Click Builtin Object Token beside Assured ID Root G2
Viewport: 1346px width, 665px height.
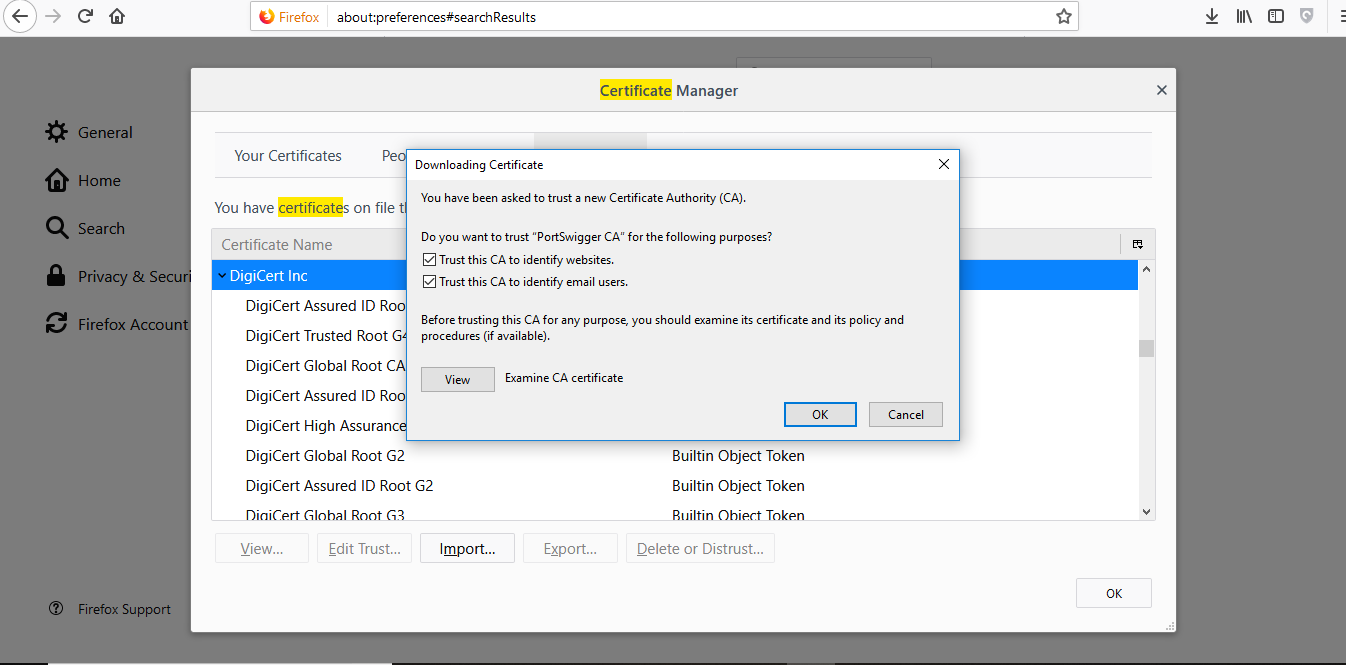pyautogui.click(x=738, y=486)
